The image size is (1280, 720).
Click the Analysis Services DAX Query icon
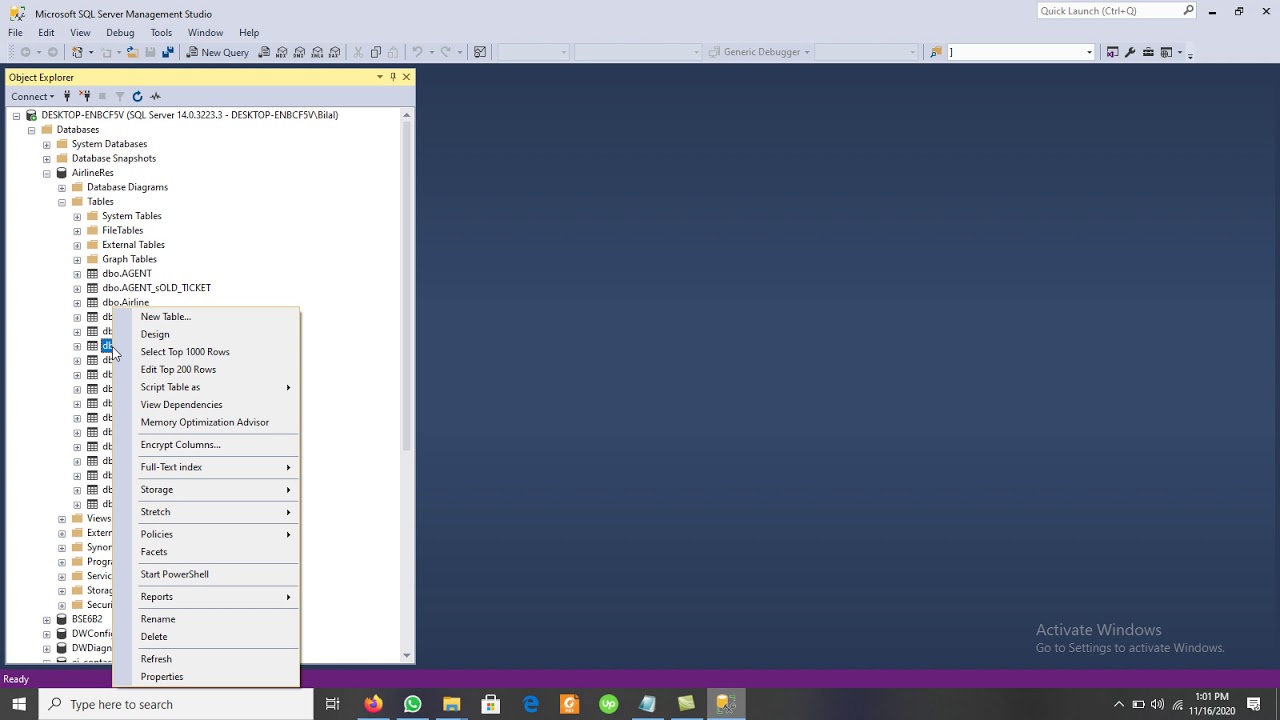coord(335,52)
